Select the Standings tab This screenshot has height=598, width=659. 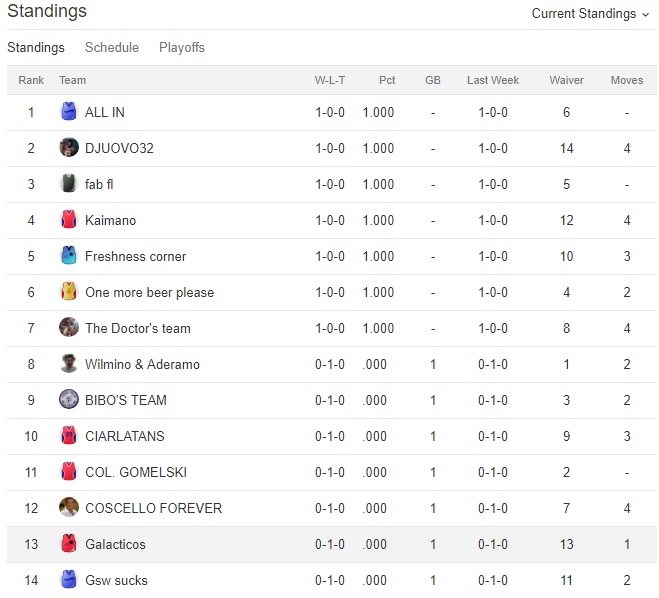tap(36, 47)
